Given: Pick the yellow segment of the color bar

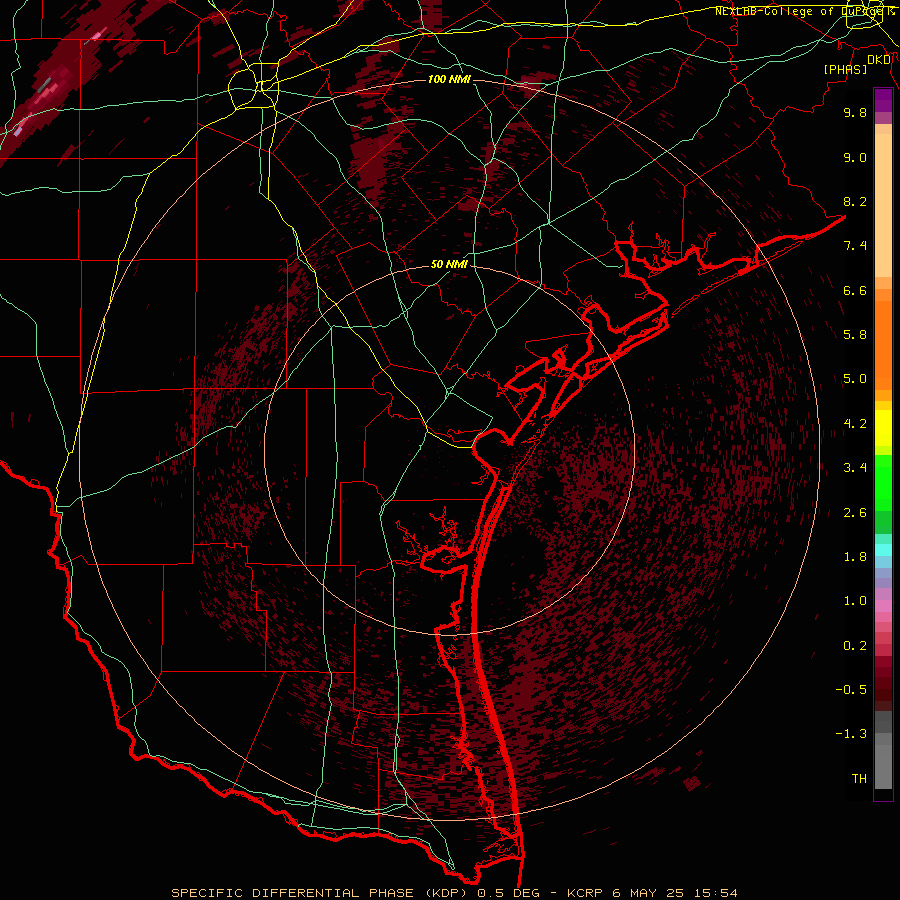Looking at the screenshot, I should pos(883,428).
